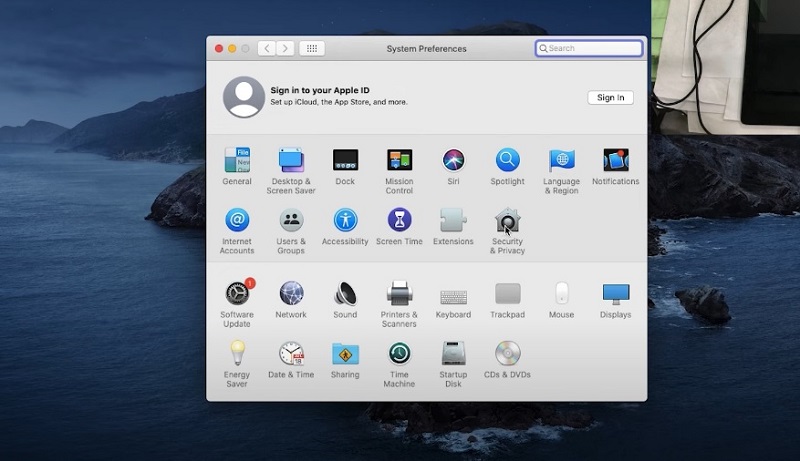The width and height of the screenshot is (800, 461).
Task: Go forward with the right arrow button
Action: pos(285,48)
